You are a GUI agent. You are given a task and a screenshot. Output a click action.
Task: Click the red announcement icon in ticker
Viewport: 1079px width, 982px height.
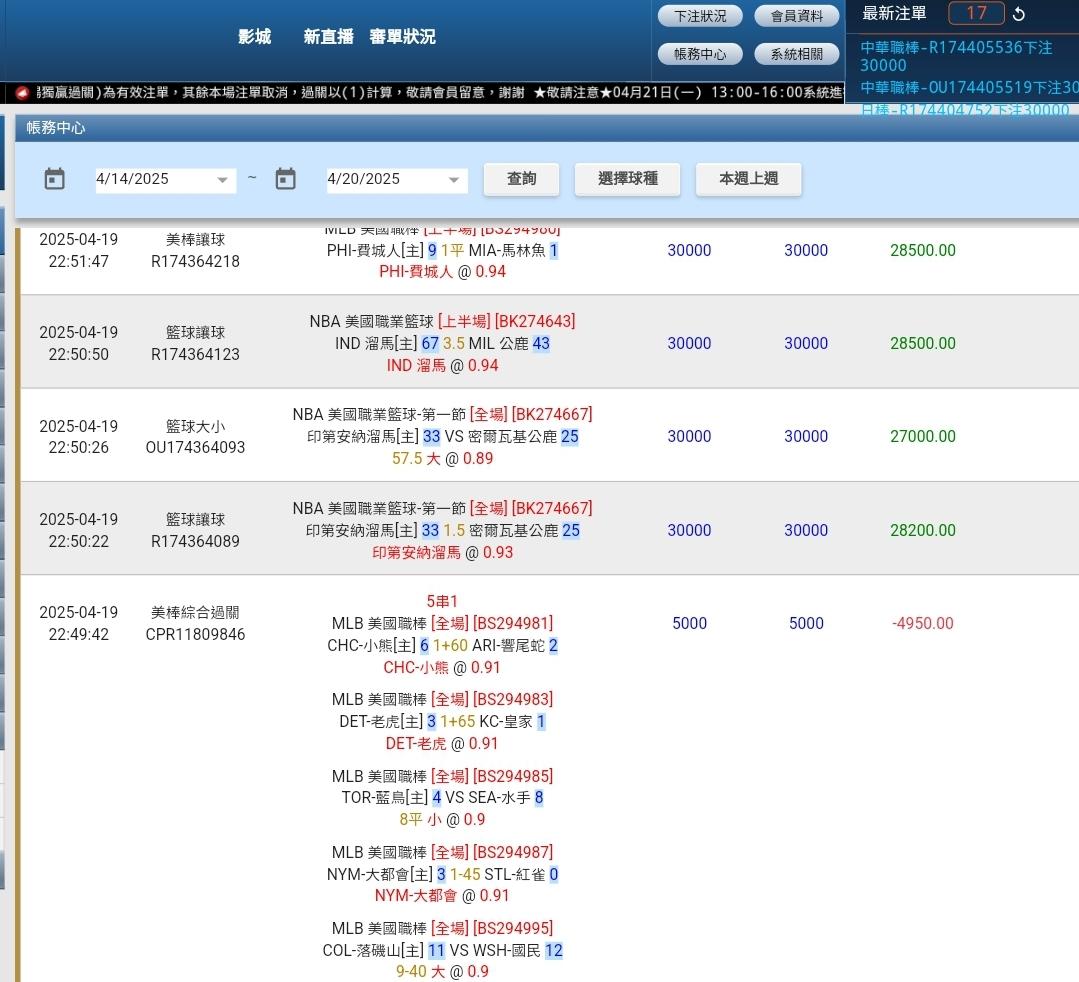point(22,92)
